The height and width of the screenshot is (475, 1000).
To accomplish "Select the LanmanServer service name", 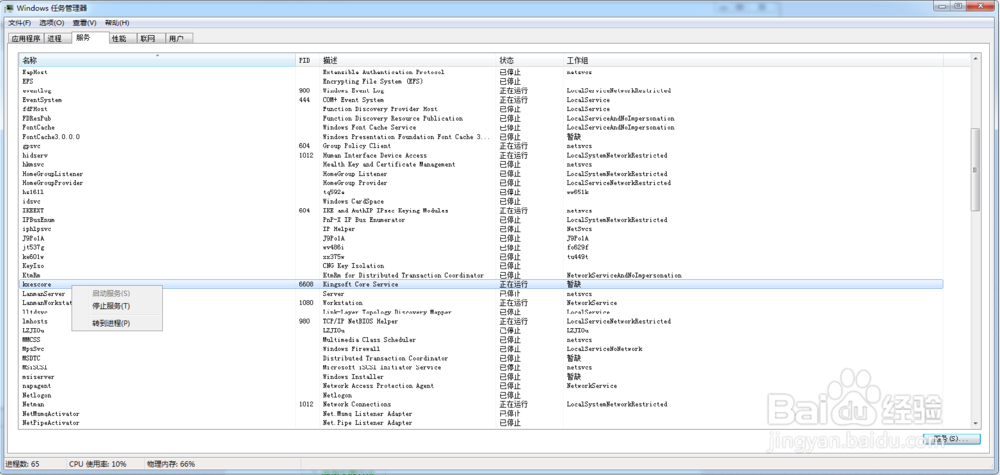I will coord(43,295).
